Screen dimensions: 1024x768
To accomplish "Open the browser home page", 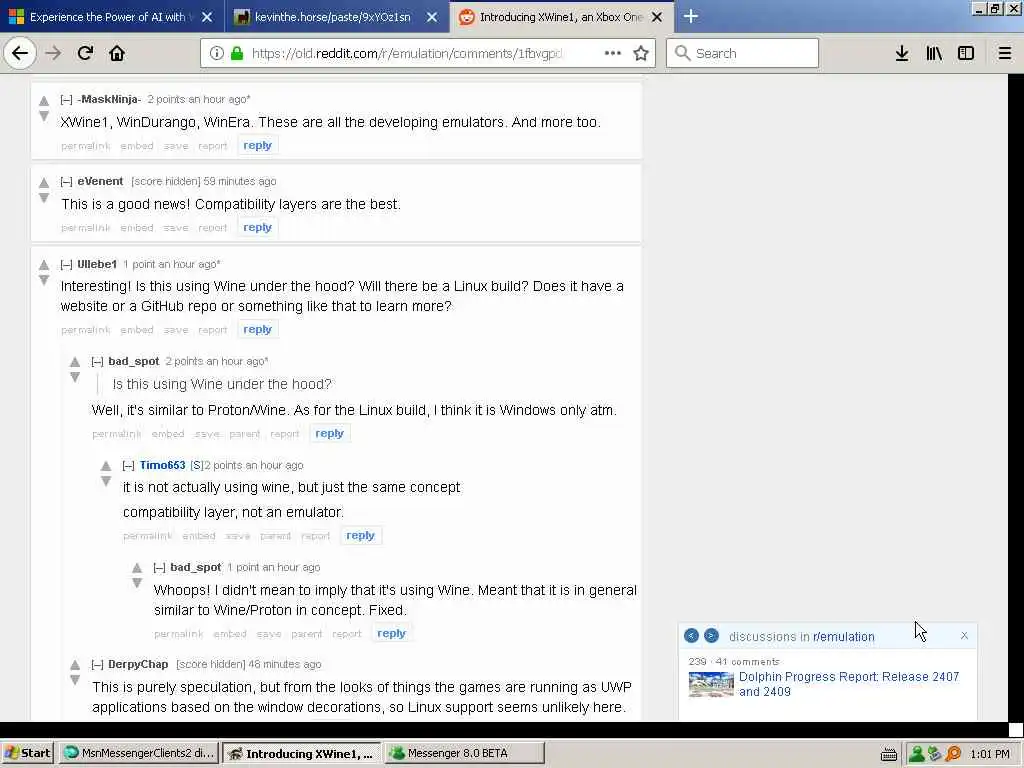I will [x=117, y=53].
